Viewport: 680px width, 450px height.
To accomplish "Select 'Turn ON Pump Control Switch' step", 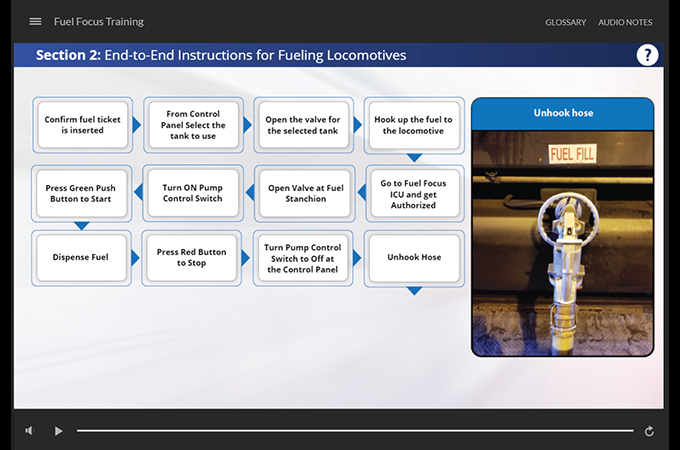I will pos(193,193).
